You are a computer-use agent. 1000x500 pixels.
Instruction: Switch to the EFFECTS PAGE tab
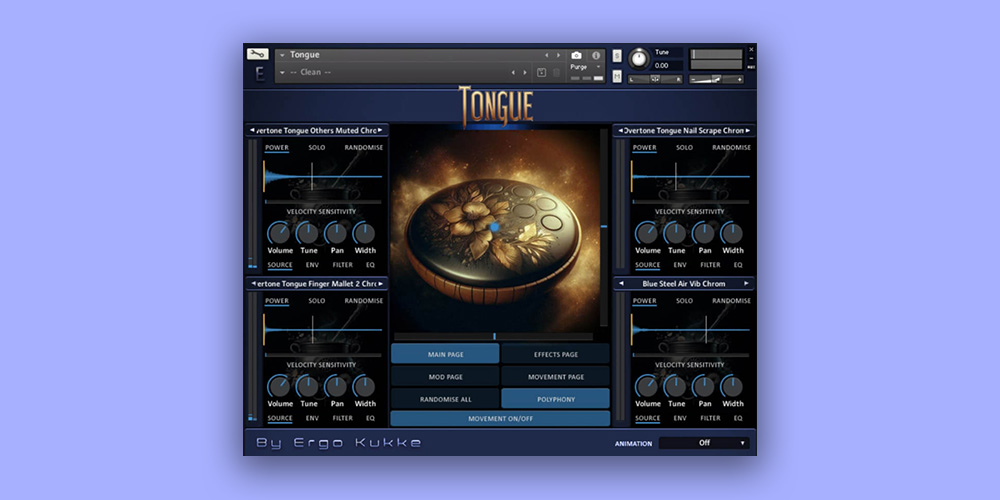click(555, 354)
